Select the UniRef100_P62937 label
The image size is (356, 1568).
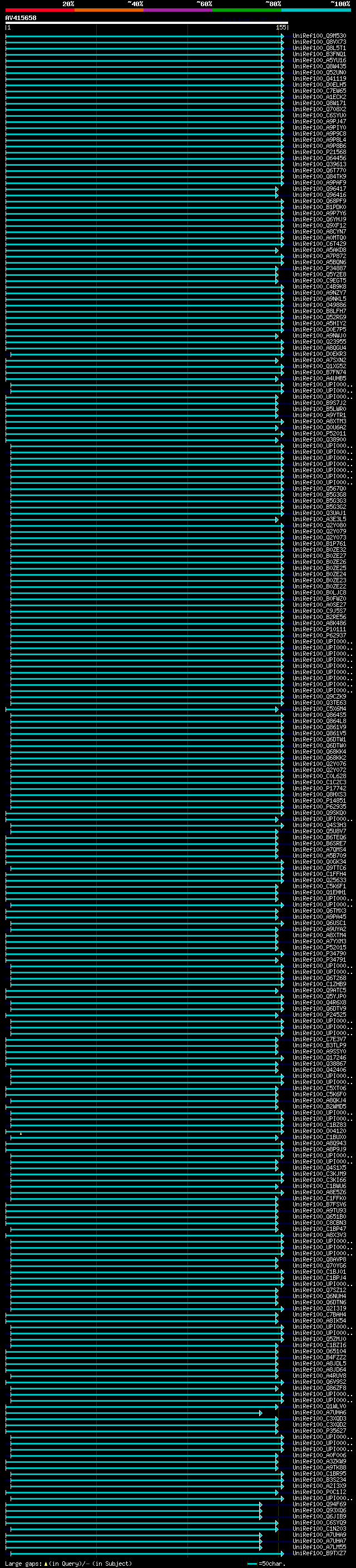(x=319, y=635)
